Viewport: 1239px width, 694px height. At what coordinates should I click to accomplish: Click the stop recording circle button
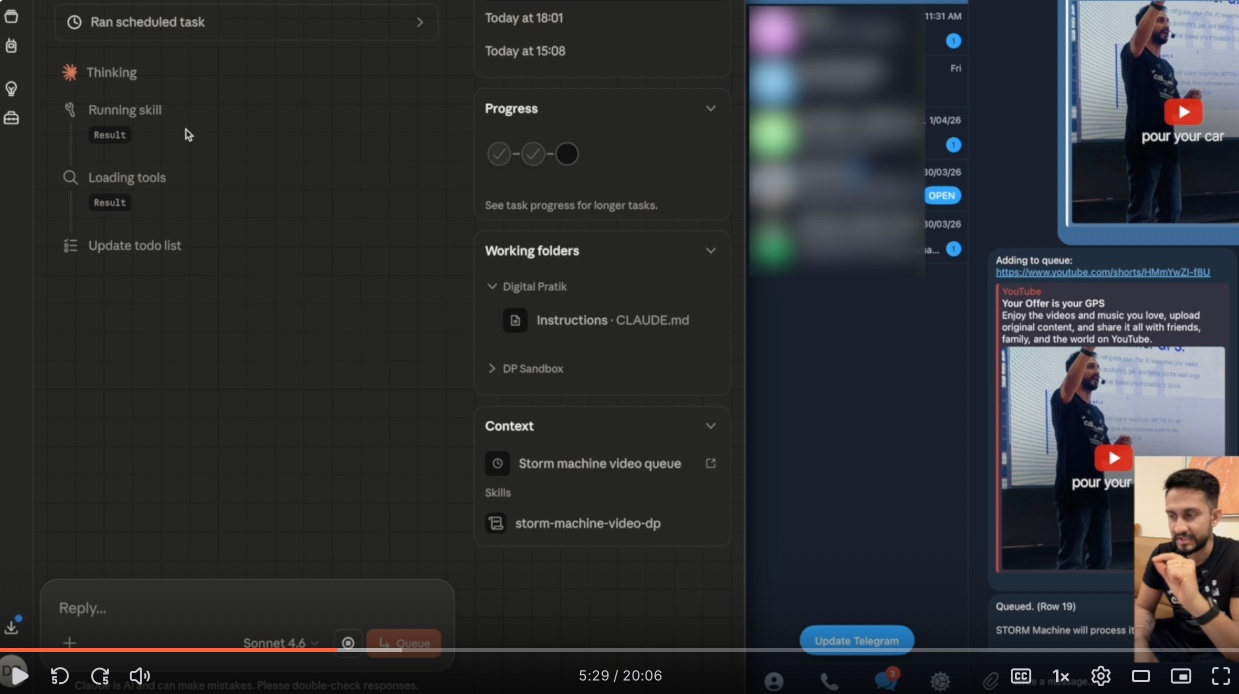pos(348,643)
